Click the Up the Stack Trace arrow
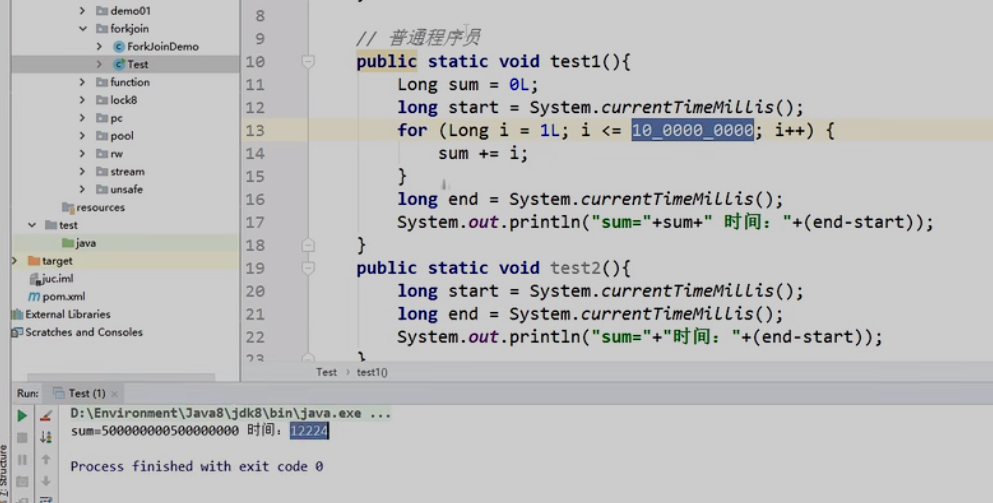This screenshot has height=503, width=993. coord(46,459)
